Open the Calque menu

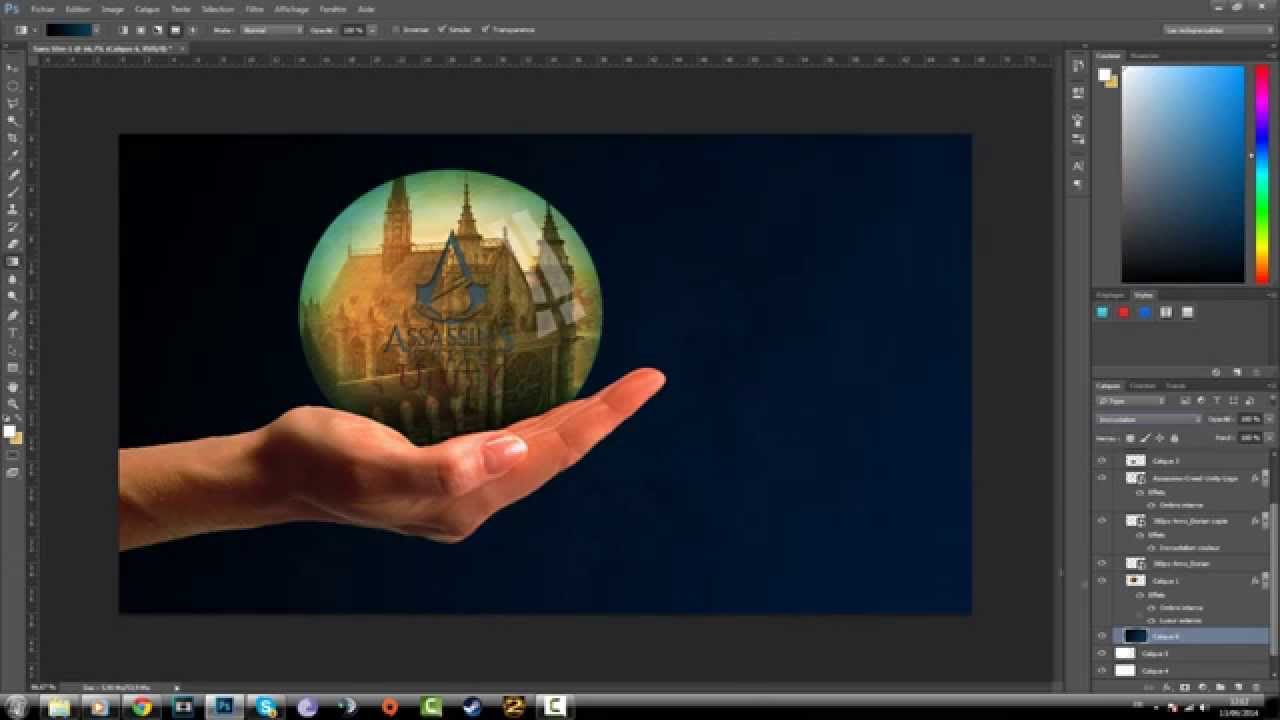pyautogui.click(x=147, y=9)
